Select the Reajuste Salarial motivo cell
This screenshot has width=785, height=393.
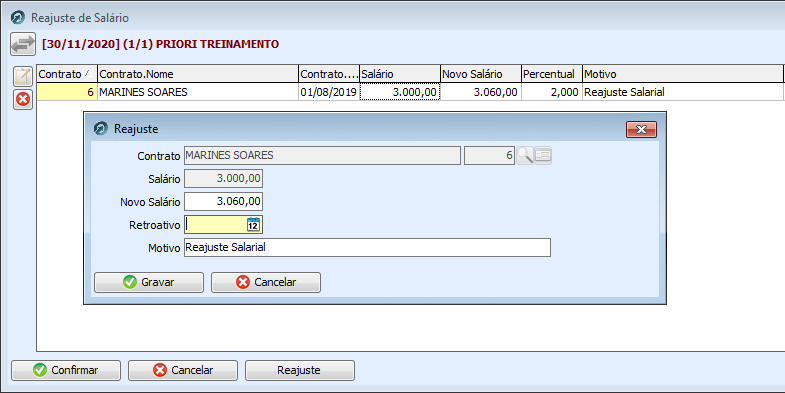click(x=683, y=92)
